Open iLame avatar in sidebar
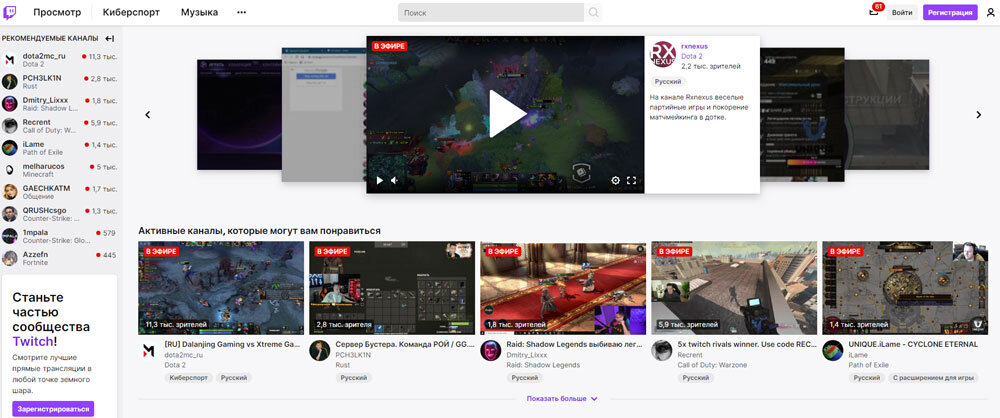Image resolution: width=1000 pixels, height=418 pixels. [10, 148]
